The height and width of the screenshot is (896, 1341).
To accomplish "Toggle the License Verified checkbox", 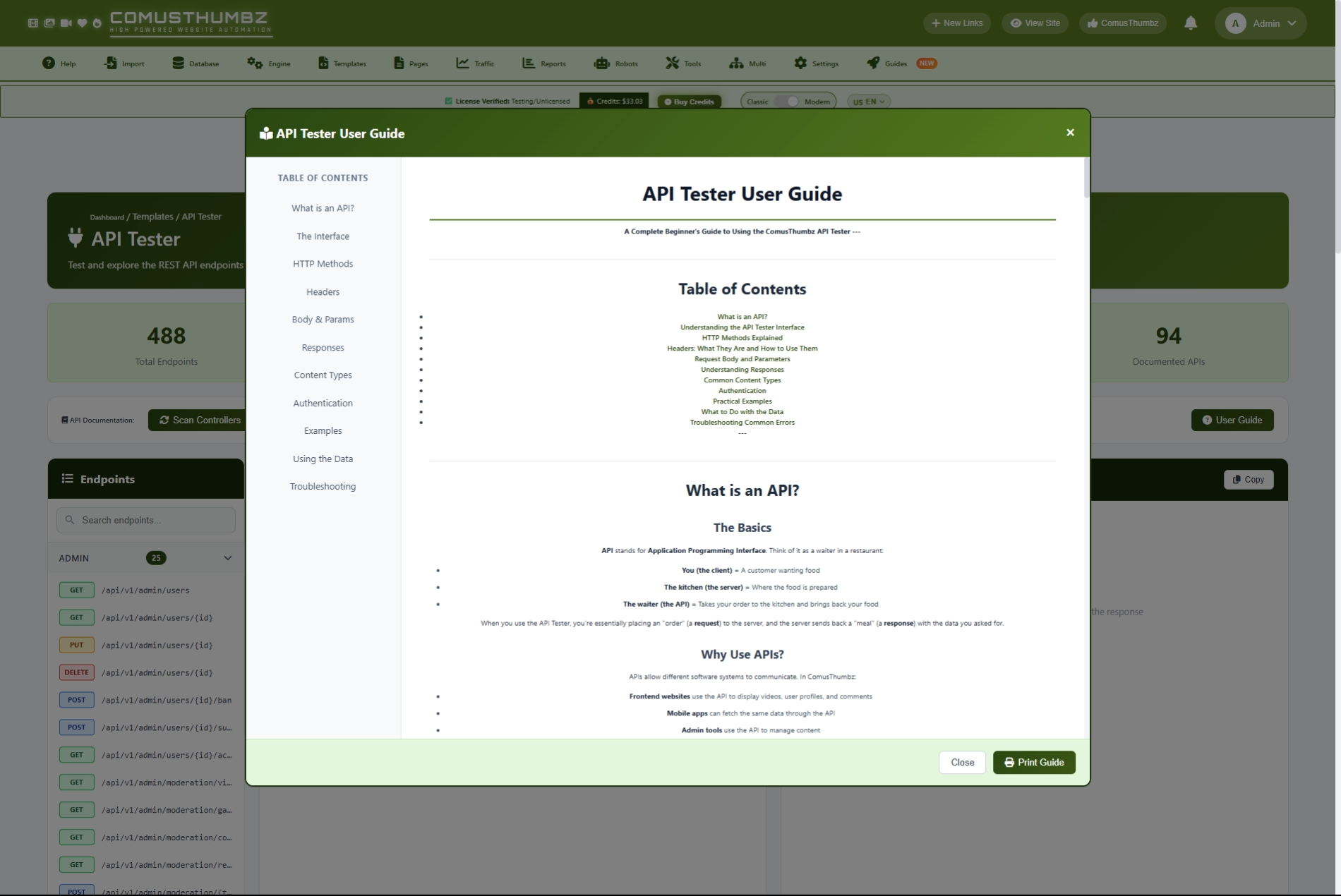I will click(448, 102).
